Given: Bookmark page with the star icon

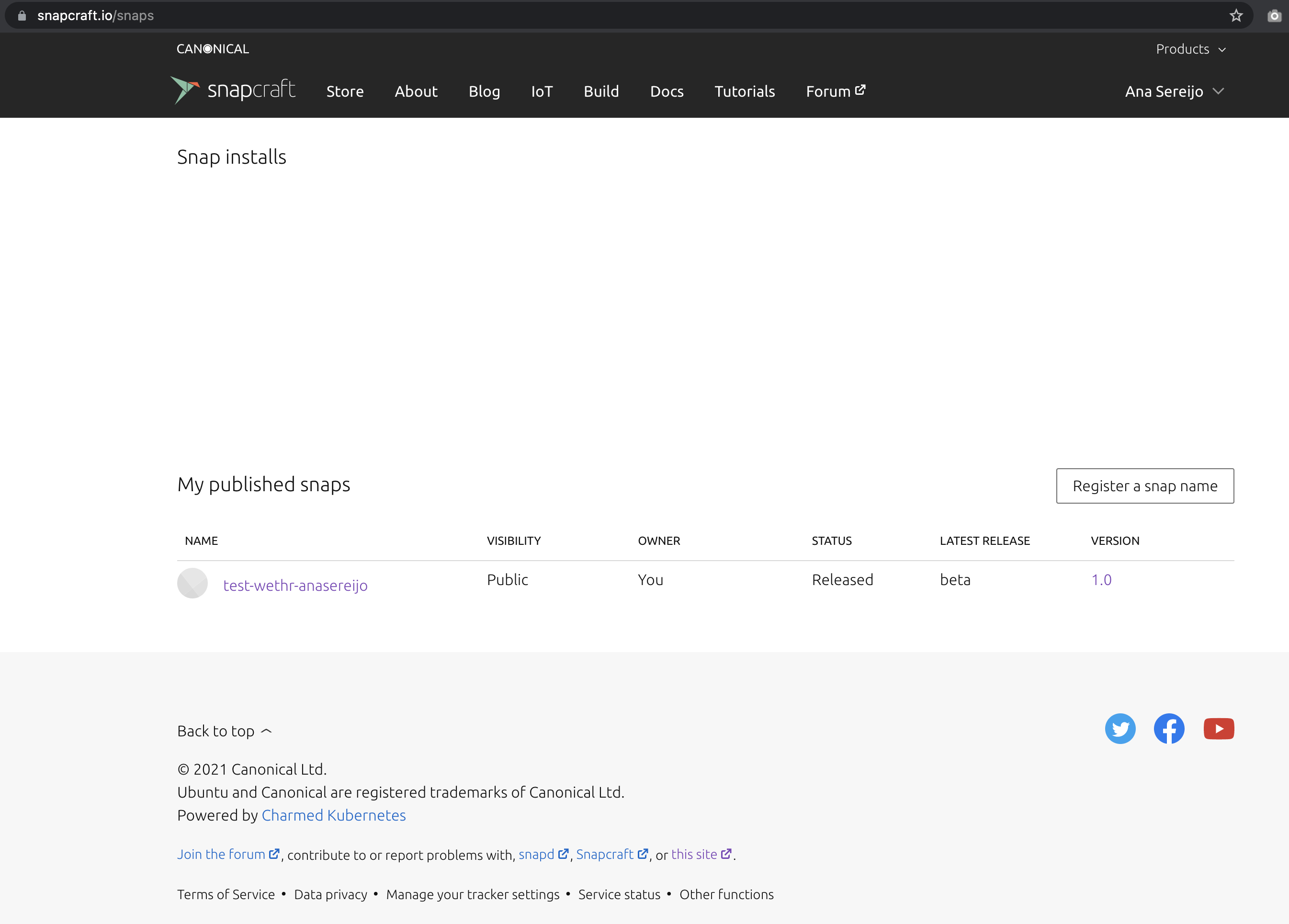Looking at the screenshot, I should tap(1236, 15).
